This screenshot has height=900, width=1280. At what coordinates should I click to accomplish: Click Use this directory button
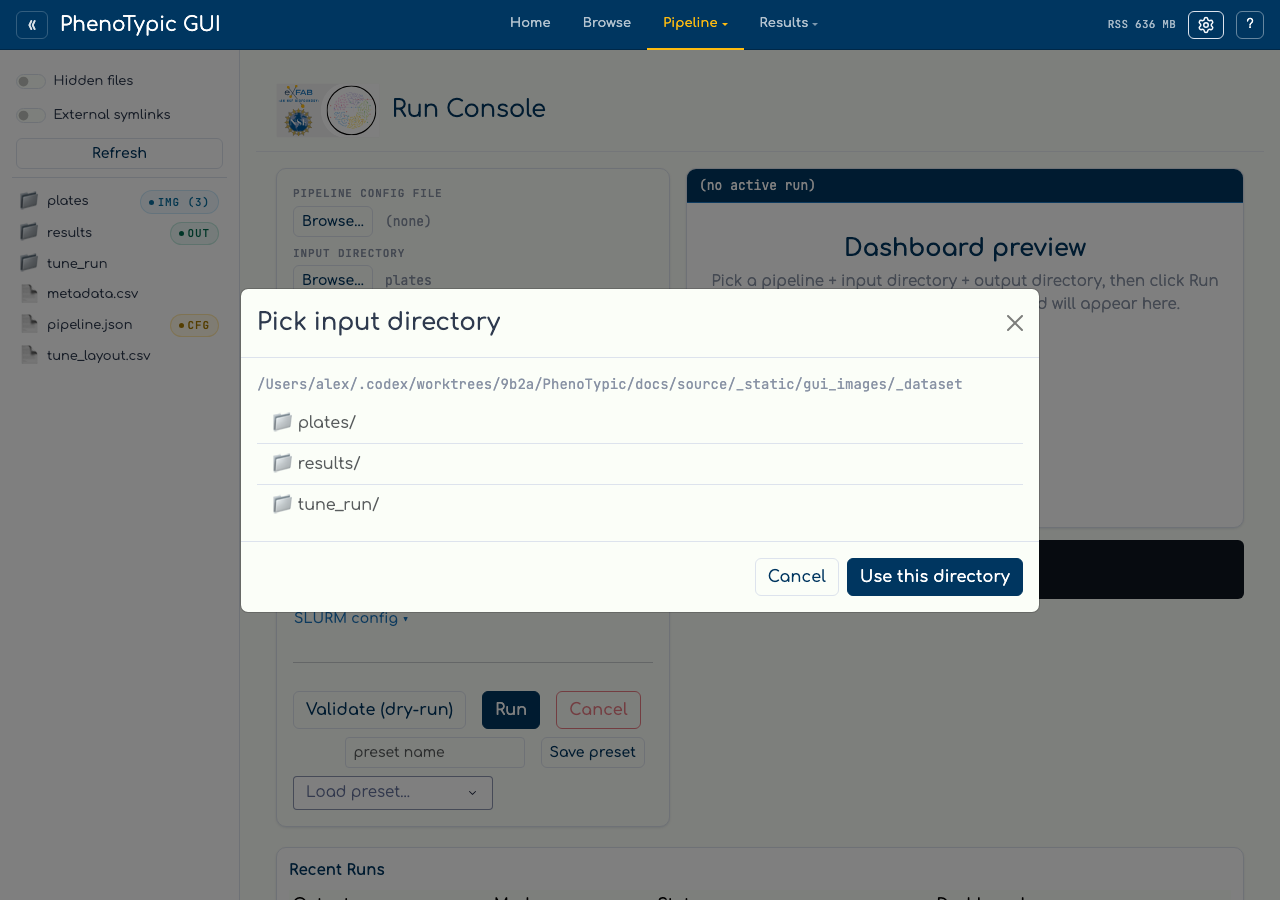click(x=935, y=577)
